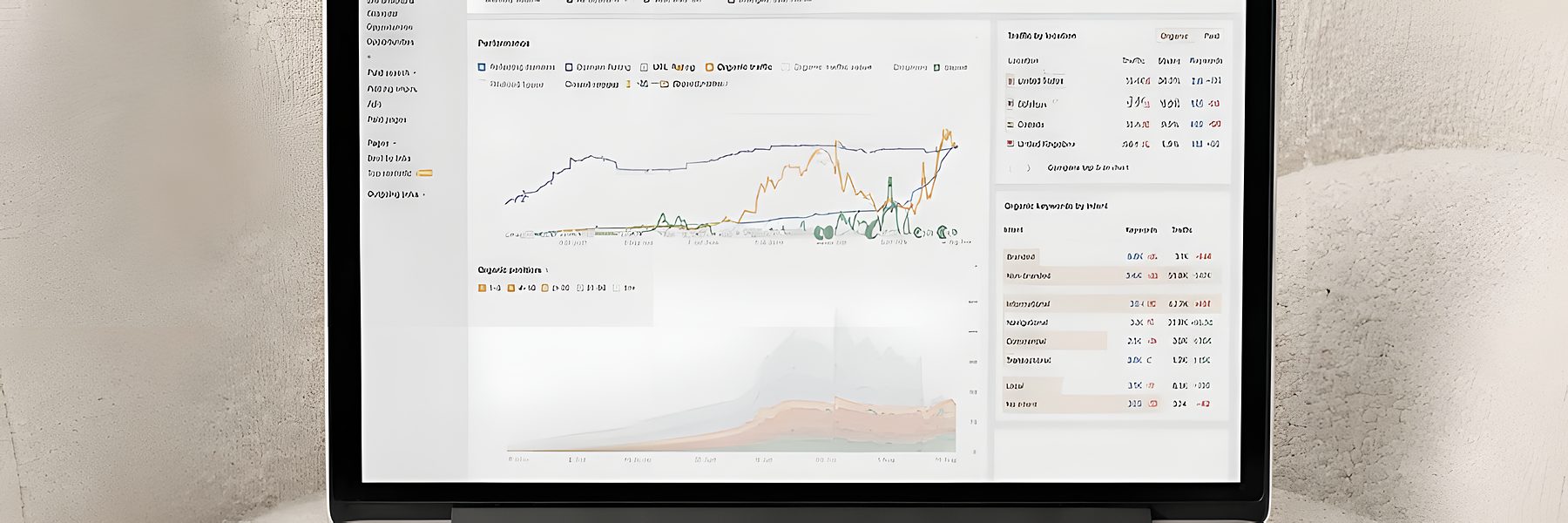Open Paid pages in the sidebar
The width and height of the screenshot is (1568, 523).
[387, 119]
